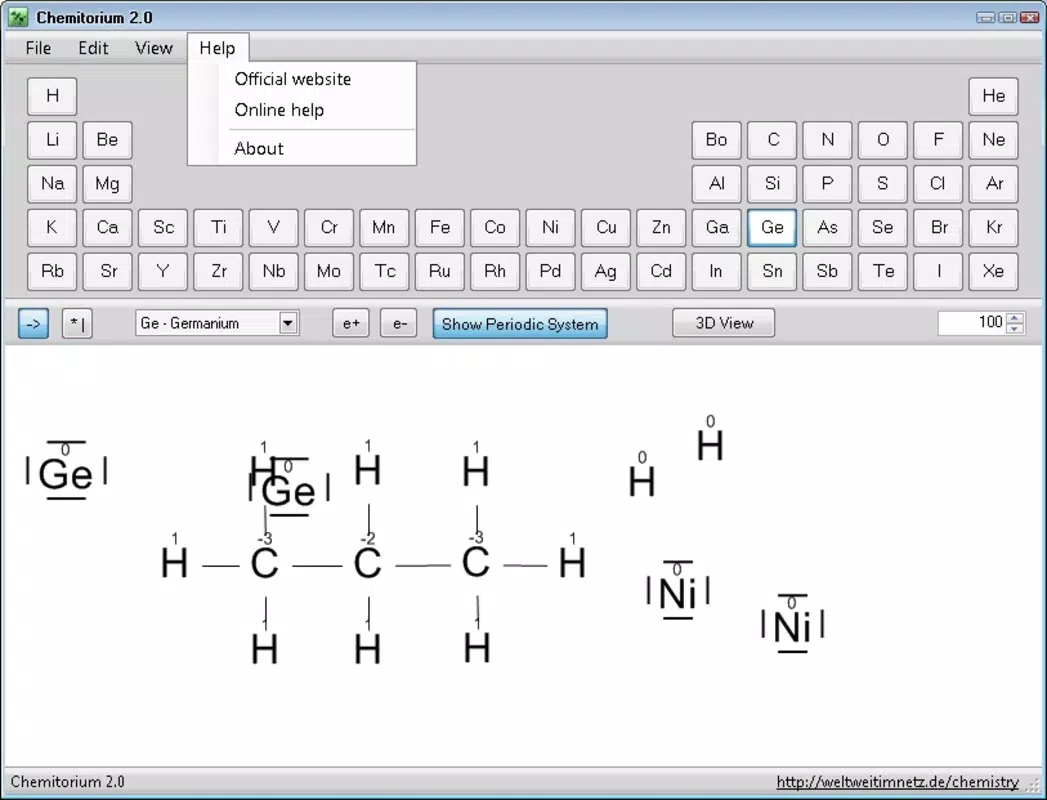
Task: Open weltweitimnetz.de/chemistry link
Action: [897, 782]
